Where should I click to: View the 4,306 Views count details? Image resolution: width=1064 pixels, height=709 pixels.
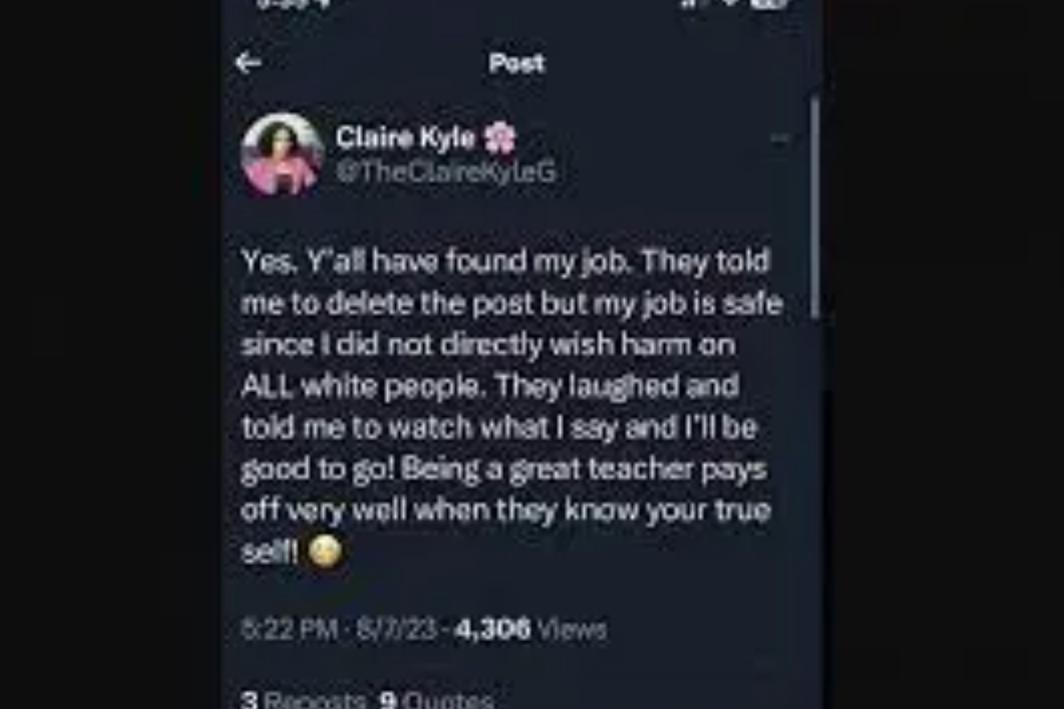531,629
